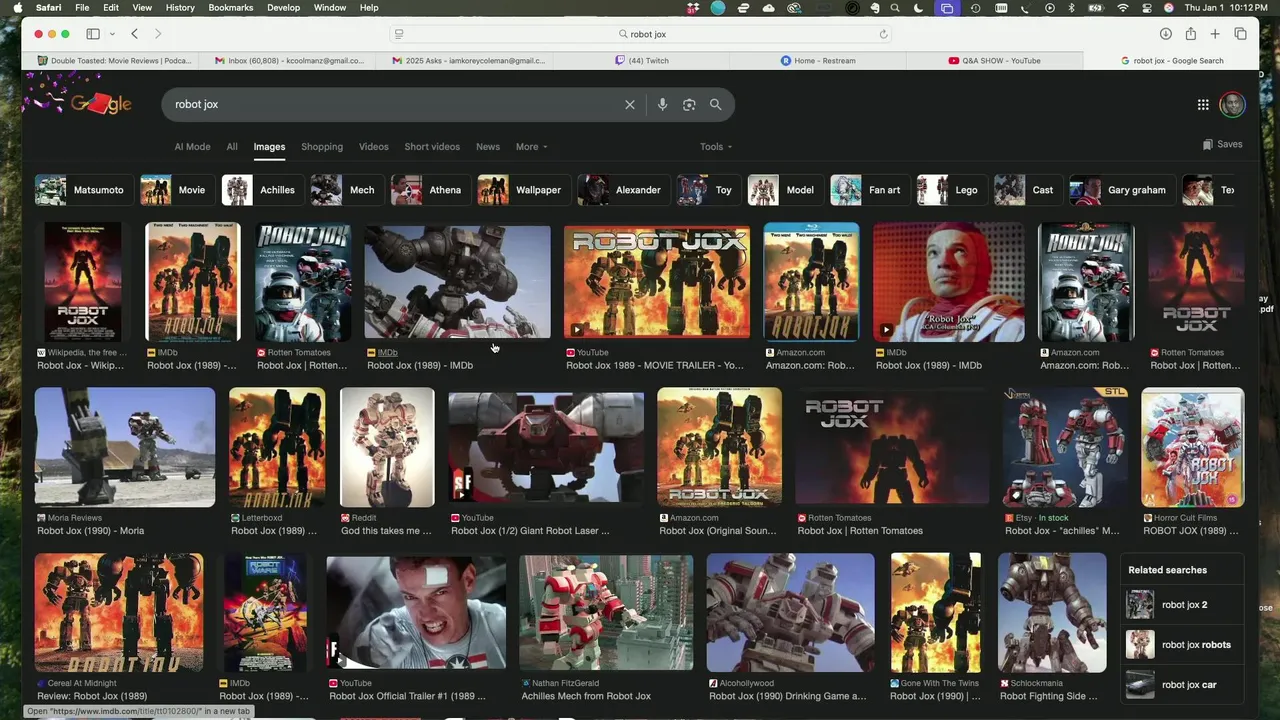Open the Wi-Fi status menu icon
This screenshot has width=1280, height=720.
click(1123, 8)
